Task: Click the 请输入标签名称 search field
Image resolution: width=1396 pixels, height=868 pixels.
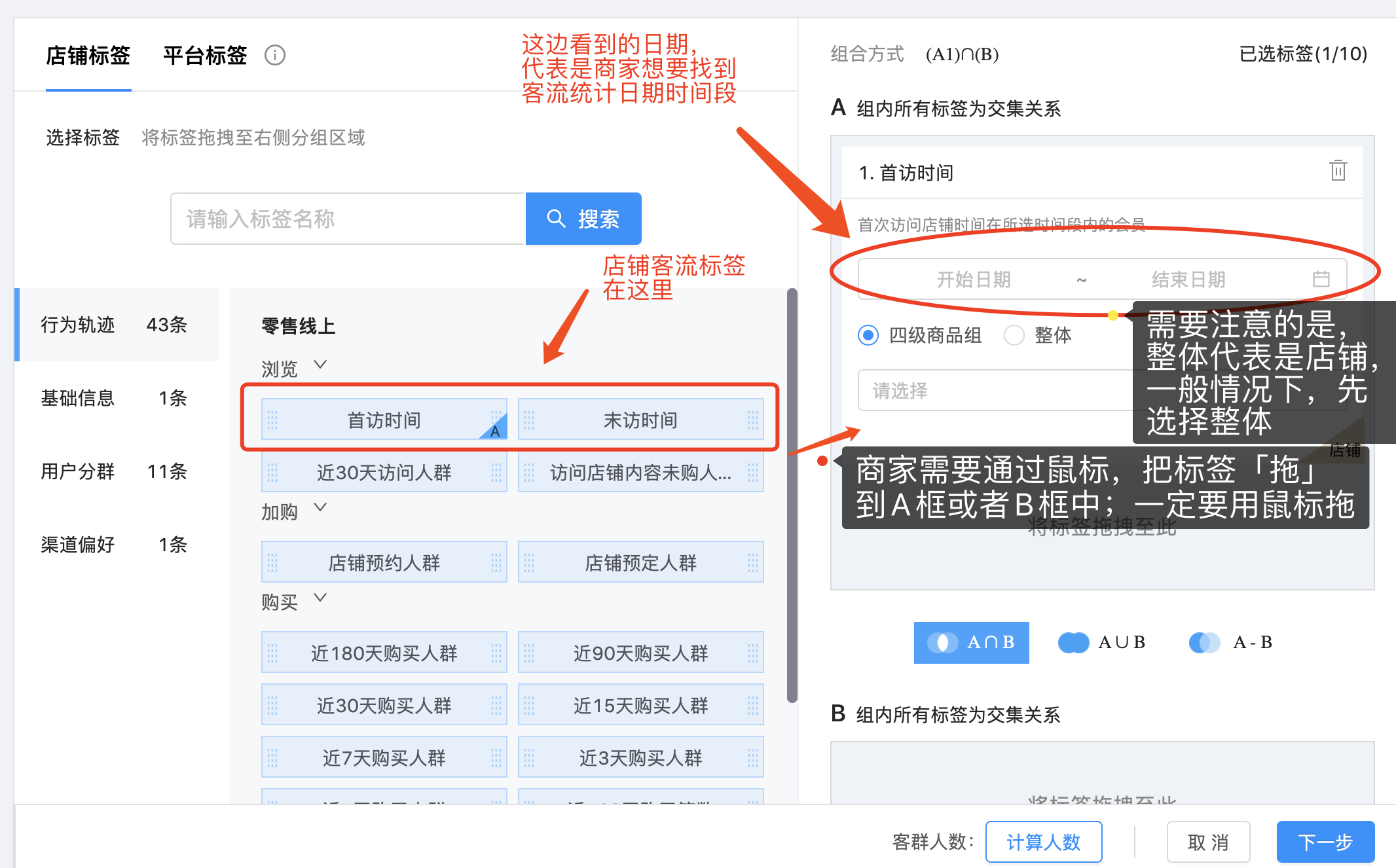Action: pyautogui.click(x=348, y=219)
